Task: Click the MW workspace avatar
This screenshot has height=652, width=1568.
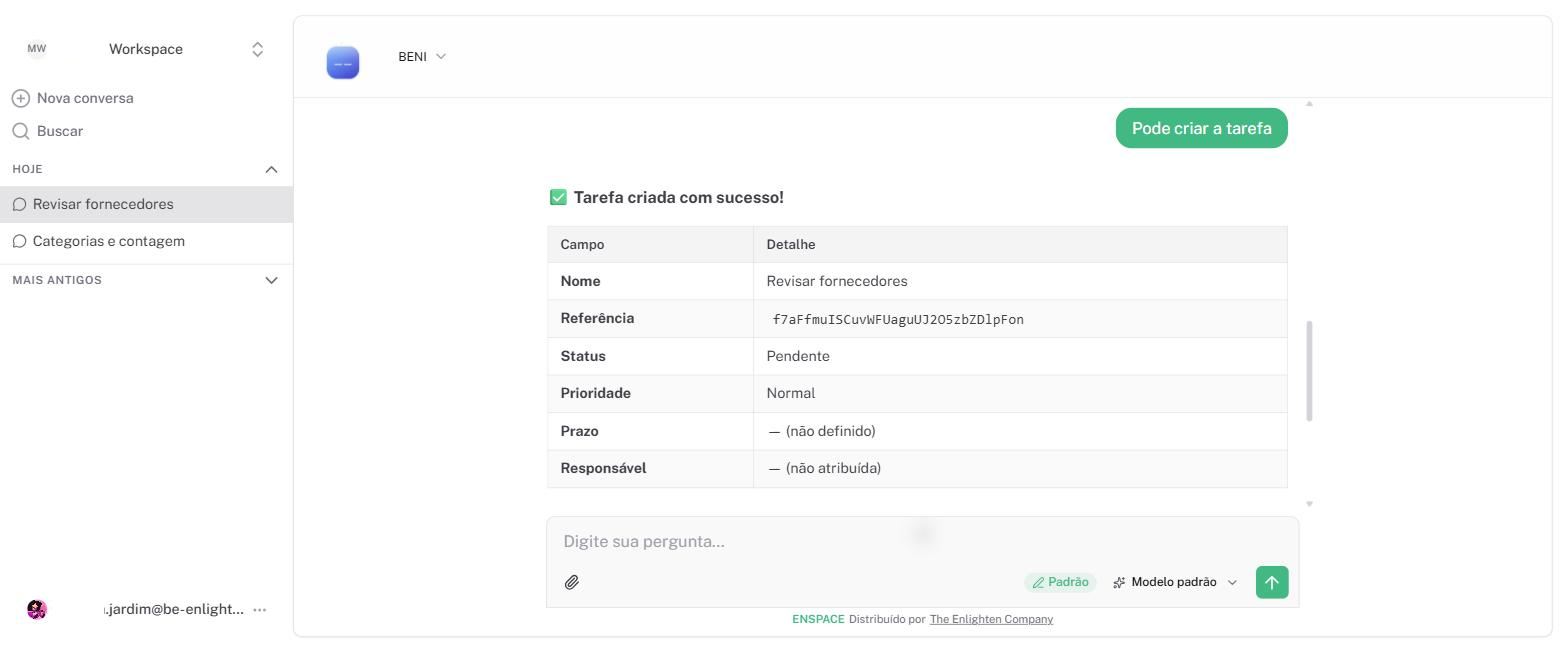Action: pos(37,49)
